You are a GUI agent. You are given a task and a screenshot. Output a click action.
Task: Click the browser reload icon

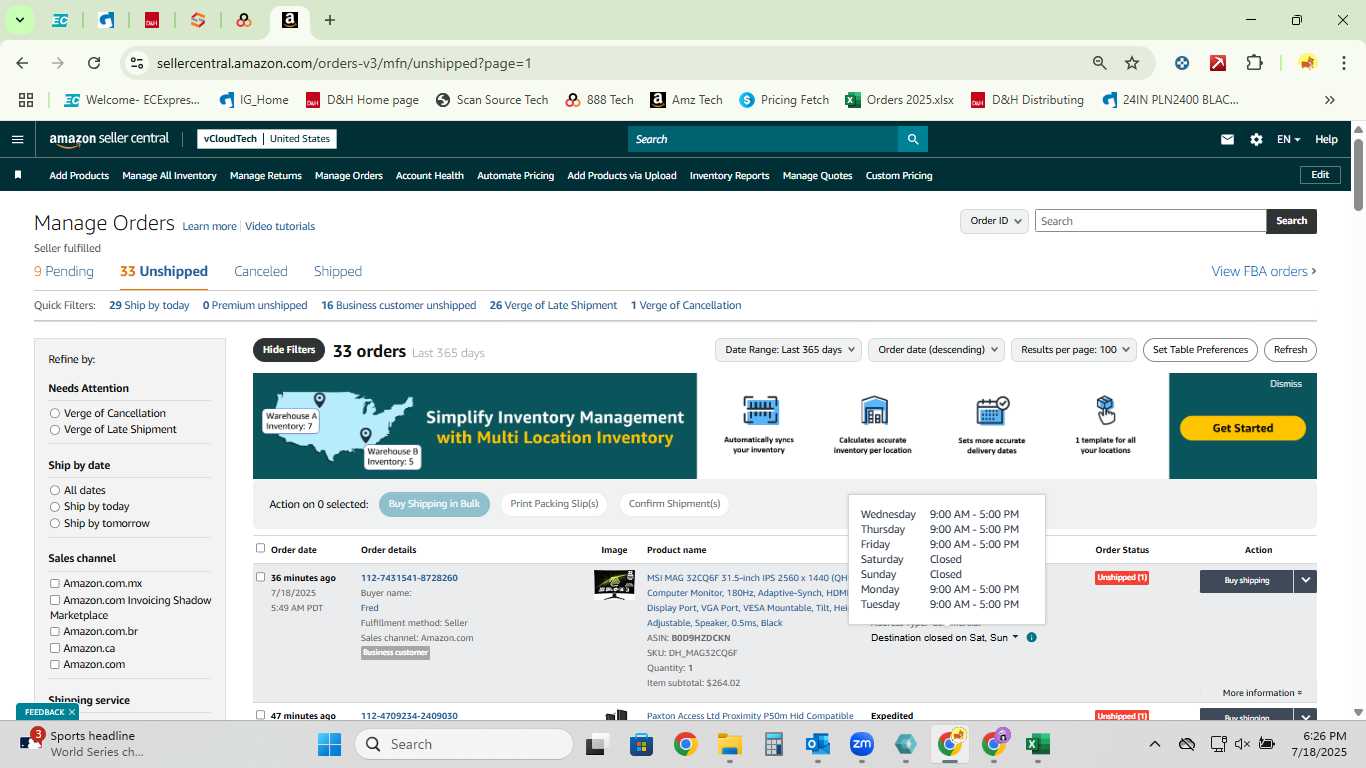94,63
